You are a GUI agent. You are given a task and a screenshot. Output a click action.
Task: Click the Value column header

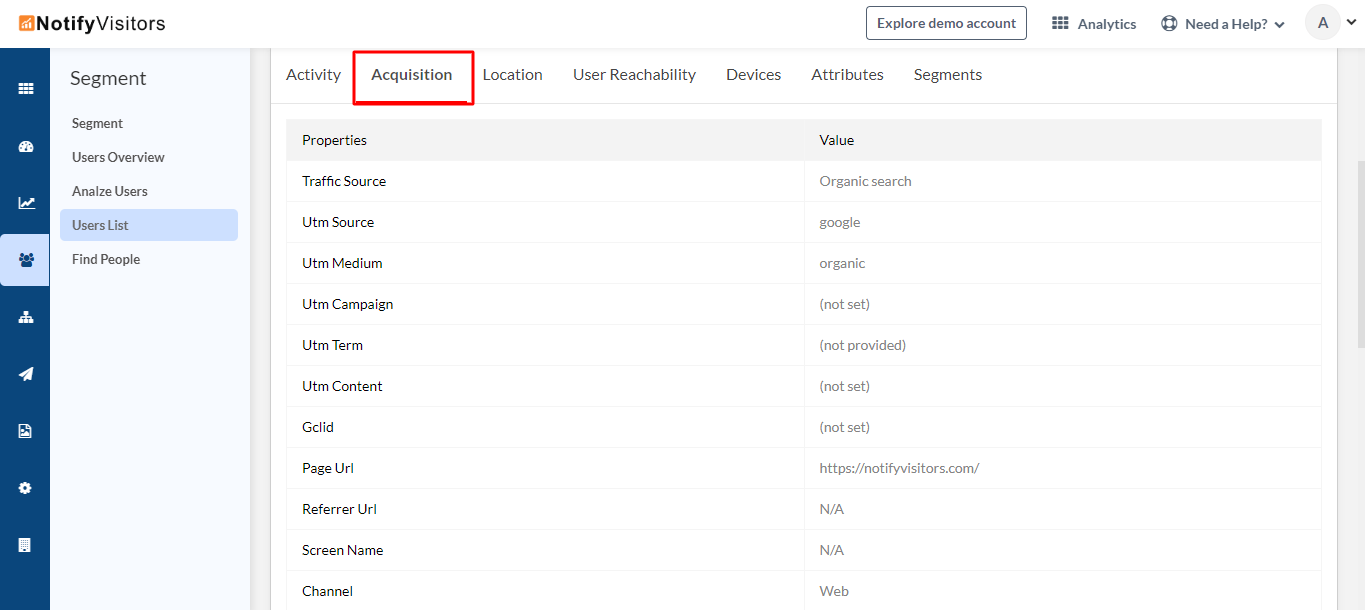[837, 141]
